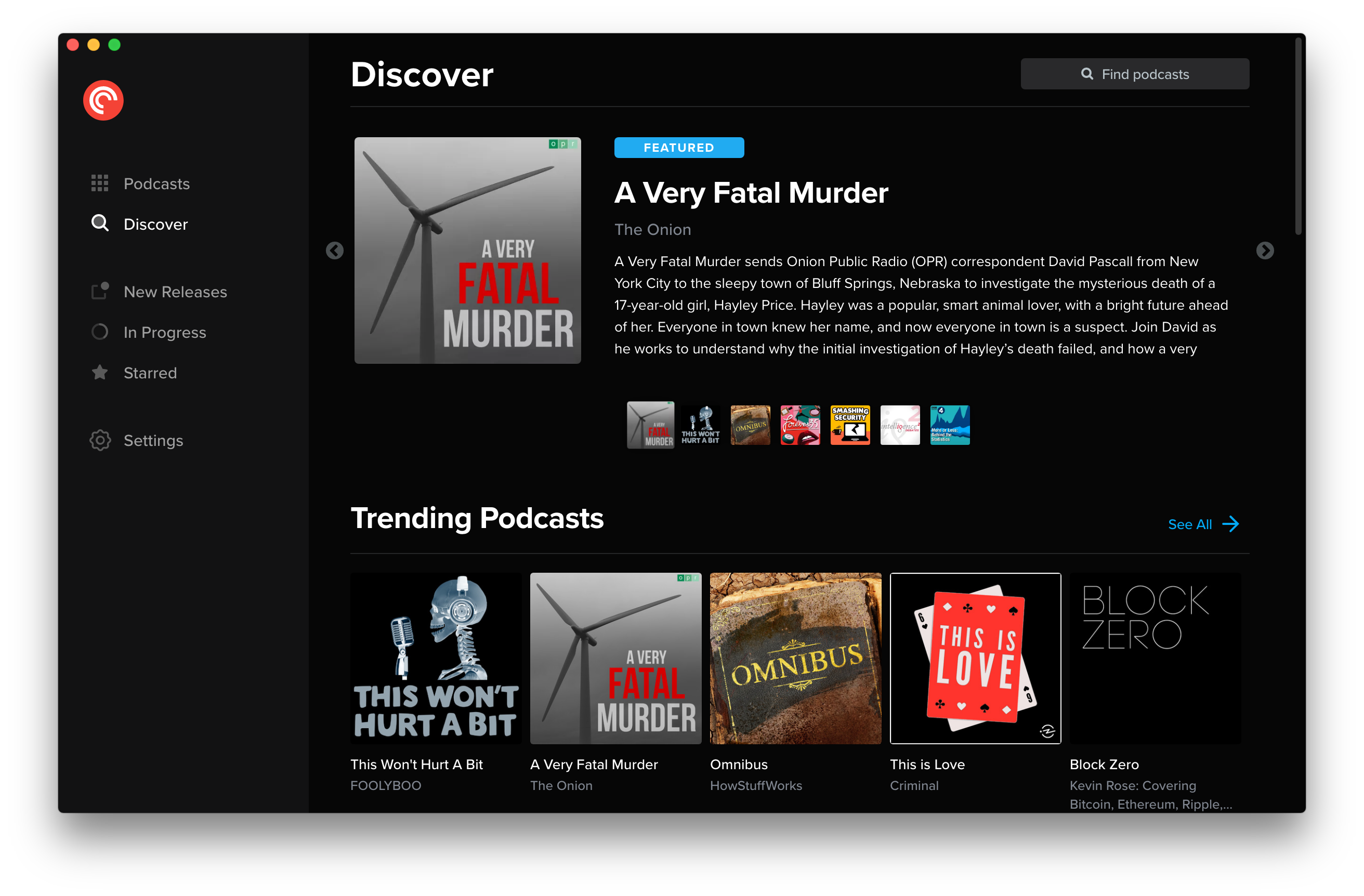Image resolution: width=1364 pixels, height=896 pixels.
Task: Open Starred episodes
Action: 150,373
